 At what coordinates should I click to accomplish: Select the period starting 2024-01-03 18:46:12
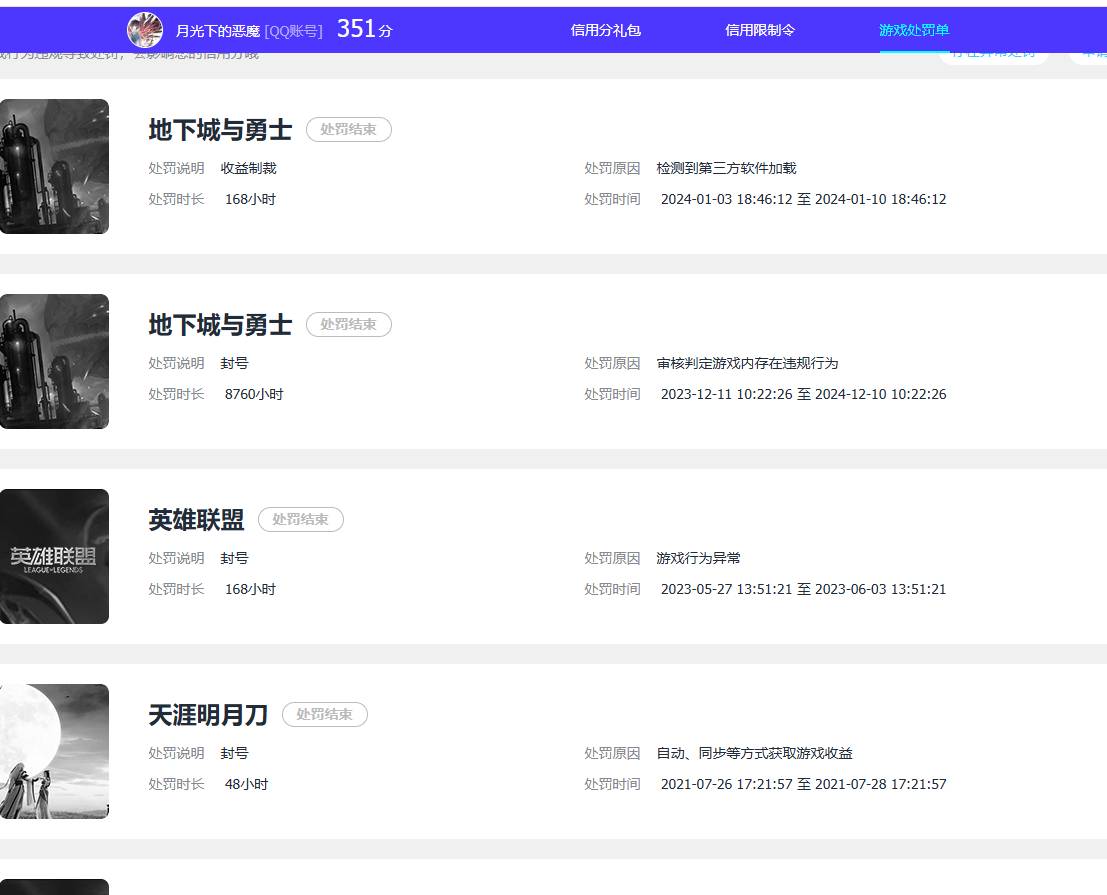click(x=803, y=199)
